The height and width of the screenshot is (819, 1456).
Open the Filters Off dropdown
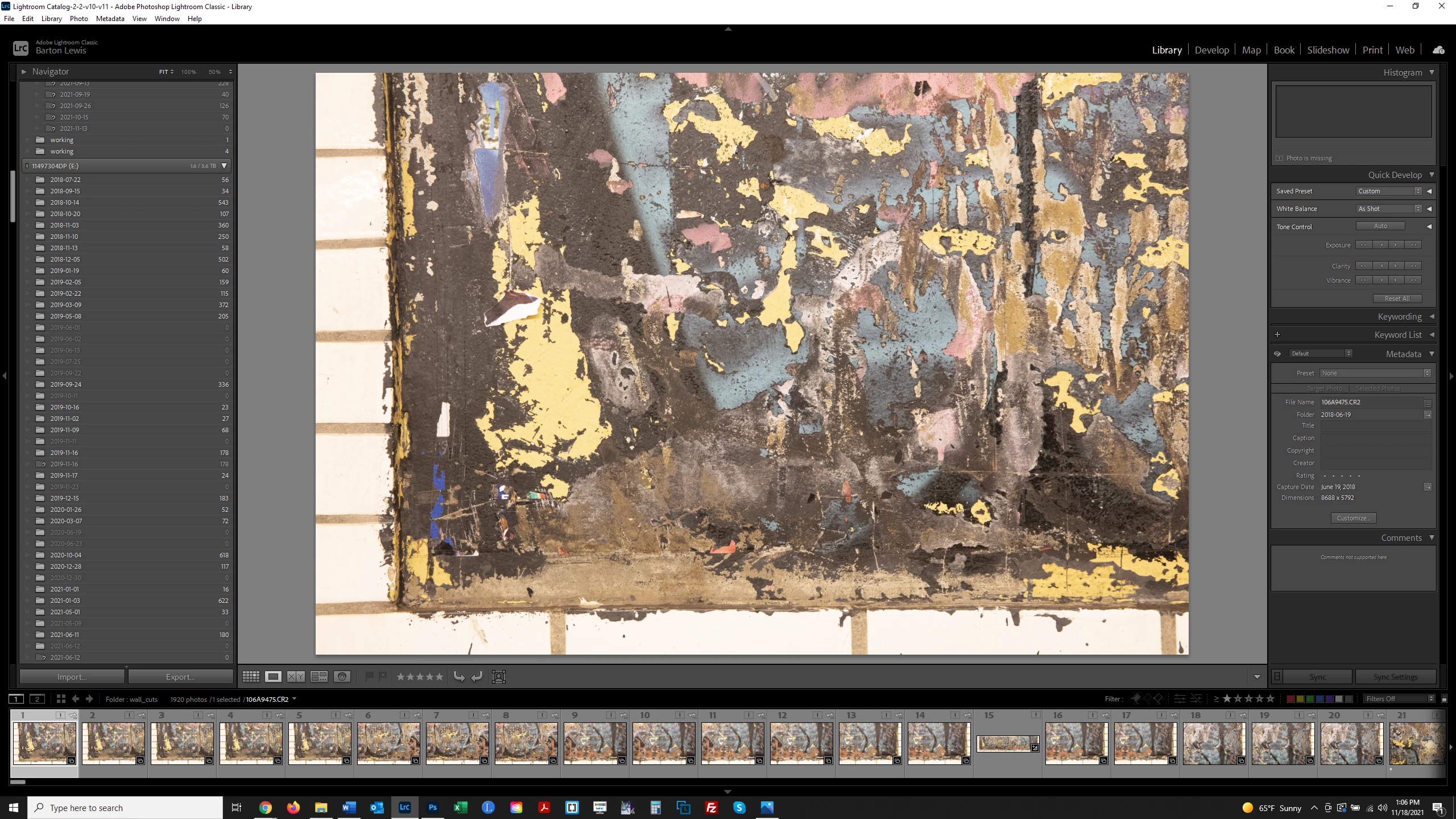(1399, 699)
